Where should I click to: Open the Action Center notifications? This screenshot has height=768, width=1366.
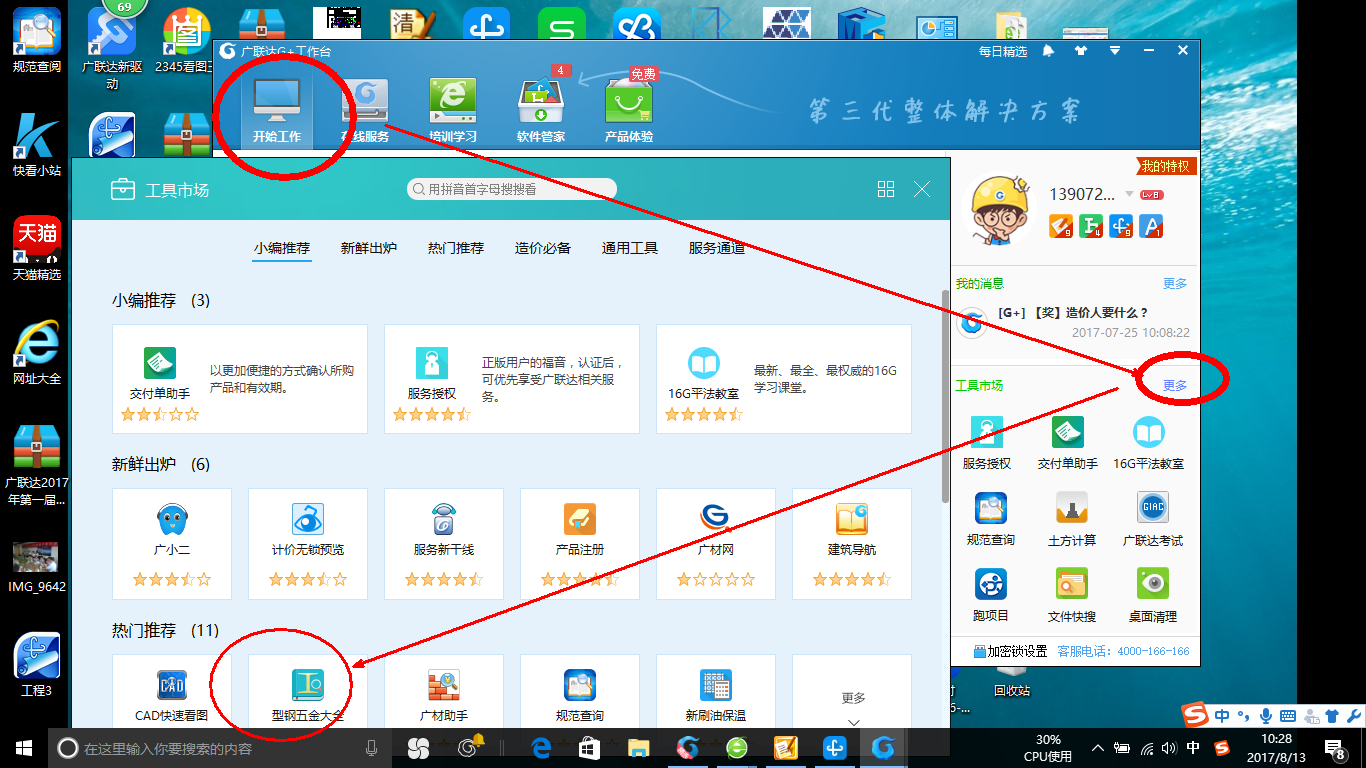pos(1335,748)
